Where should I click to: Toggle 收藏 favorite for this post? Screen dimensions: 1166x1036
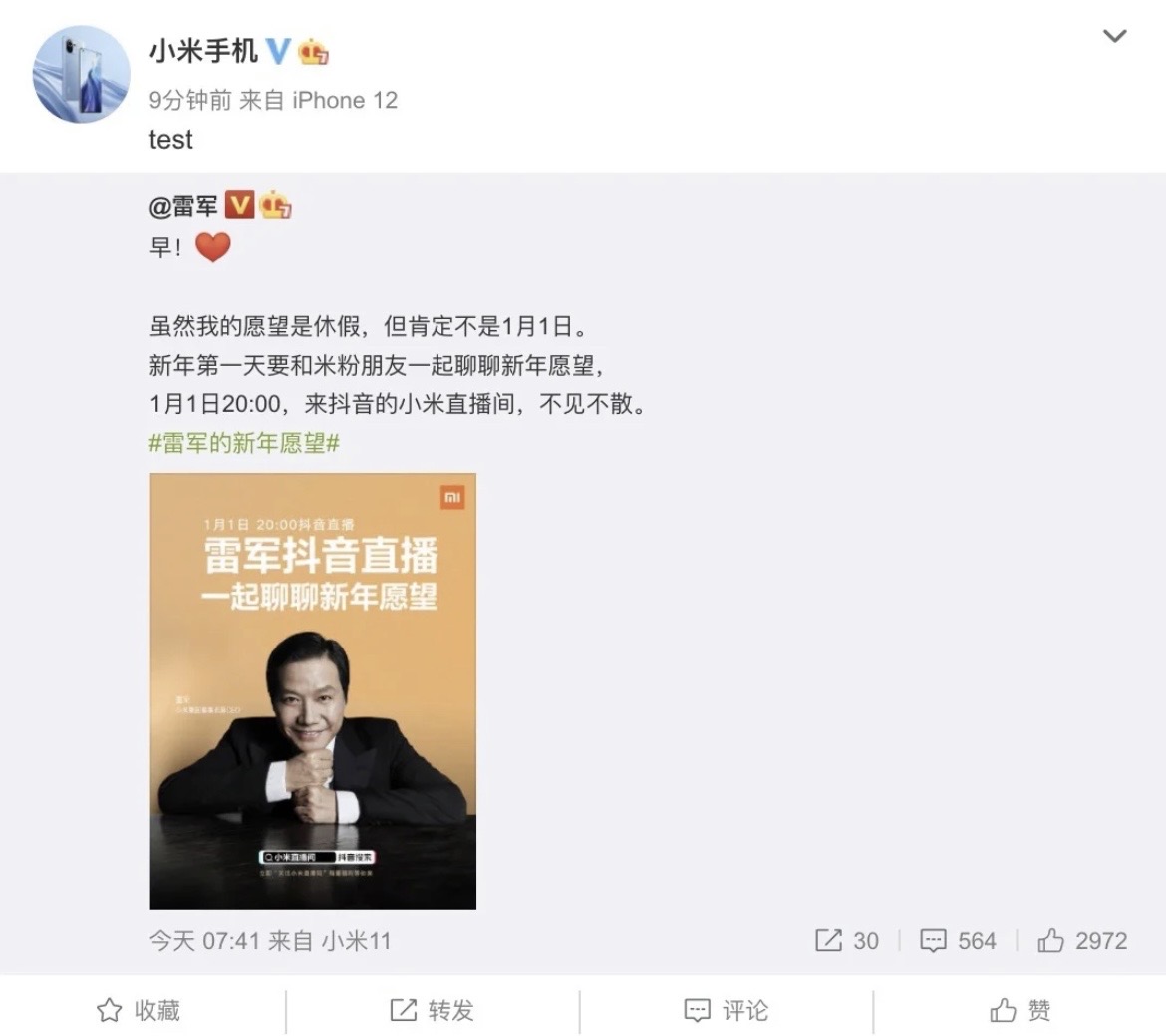point(140,1010)
